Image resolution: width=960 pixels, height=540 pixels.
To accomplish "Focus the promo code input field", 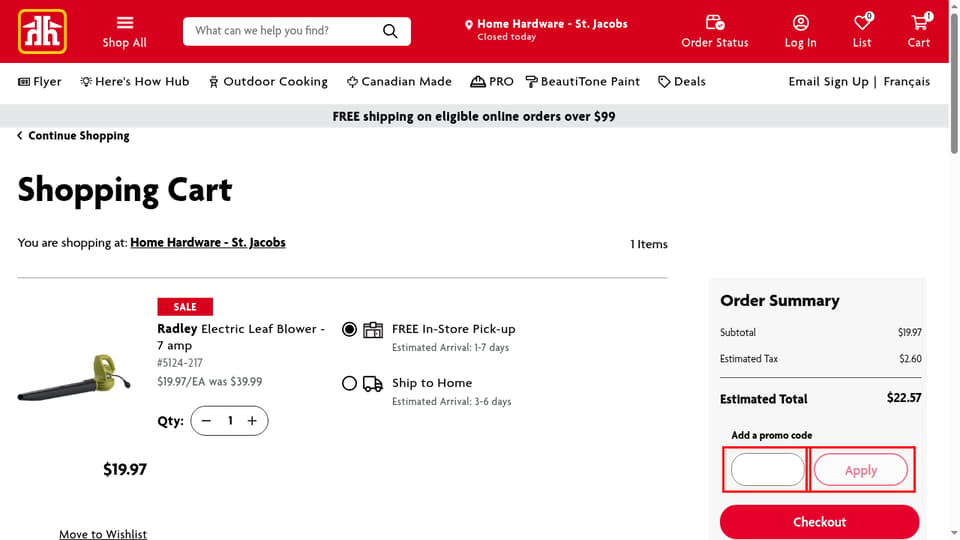I will [x=767, y=470].
